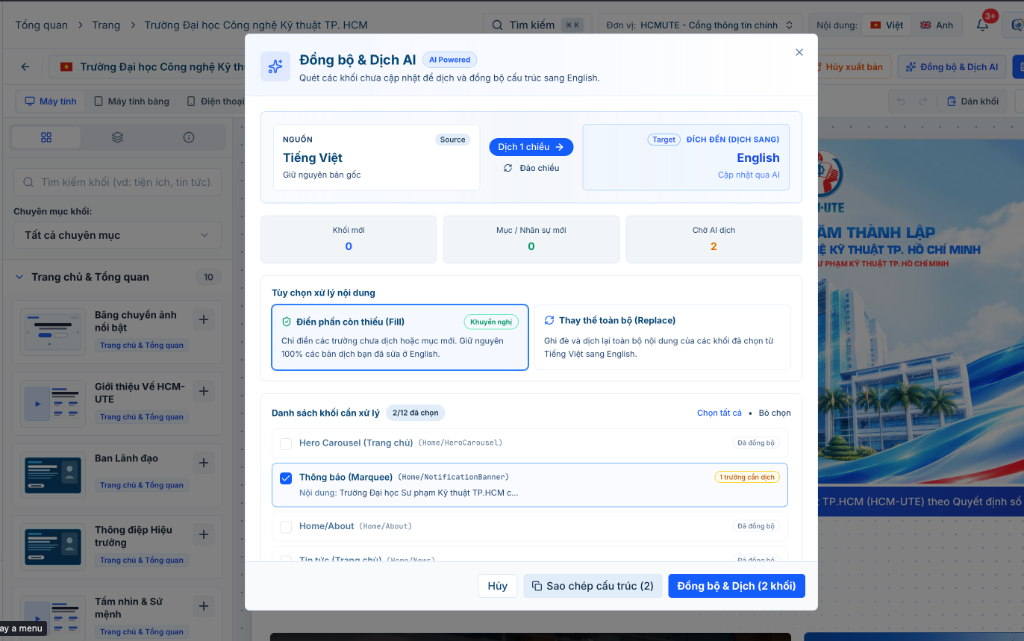Switch content language to Anh

[x=936, y=25]
